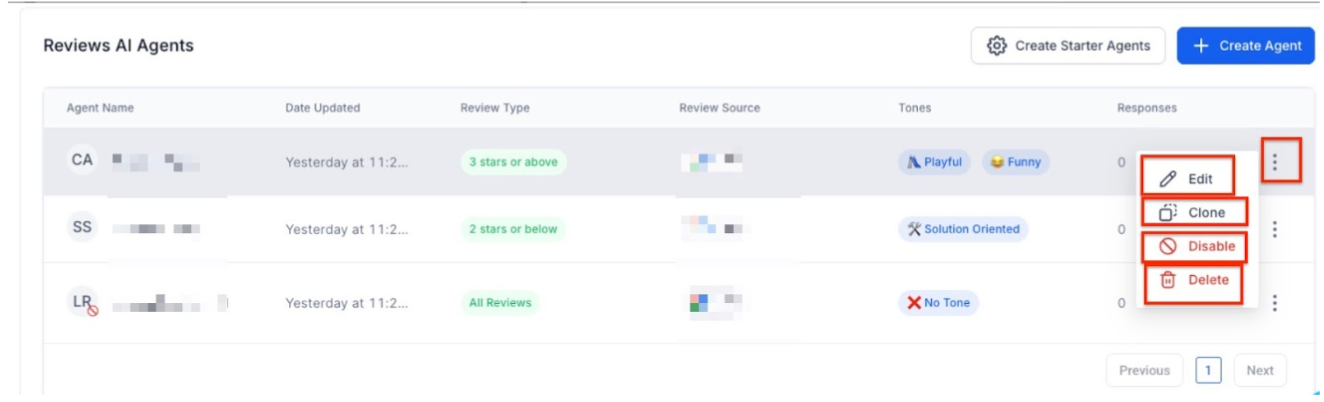Choose Disable in the agent menu
Image resolution: width=1324 pixels, height=402 pixels.
pos(1197,246)
